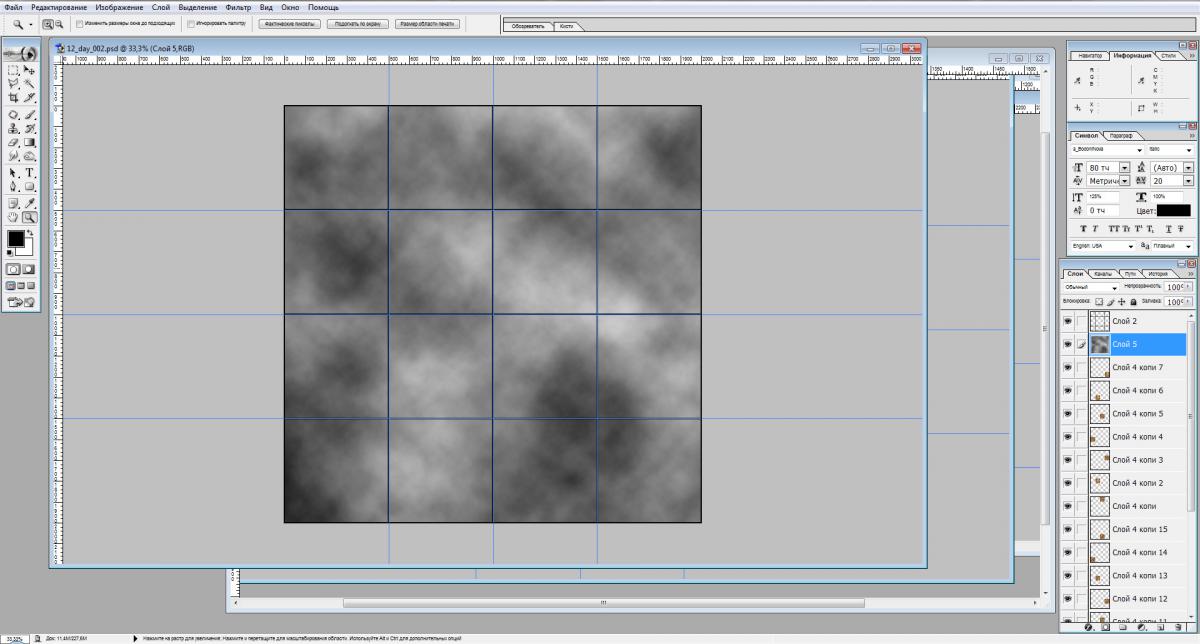Screen dimensions: 1200x644
Task: Click lock transparent pixels icon
Action: (1099, 301)
